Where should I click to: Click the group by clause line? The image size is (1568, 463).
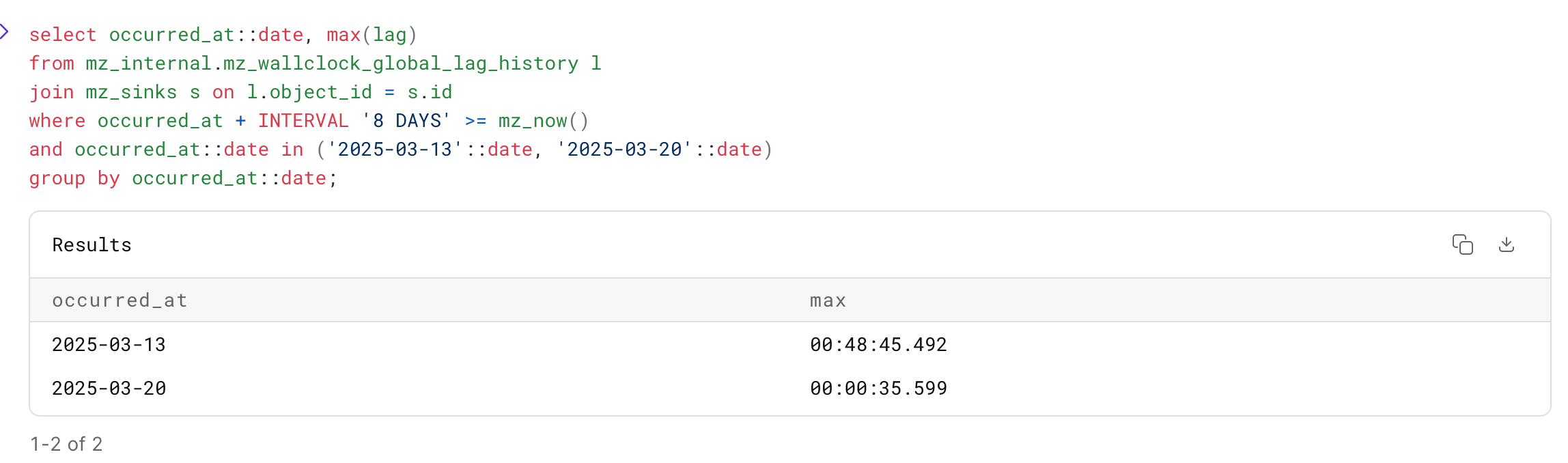click(75, 178)
